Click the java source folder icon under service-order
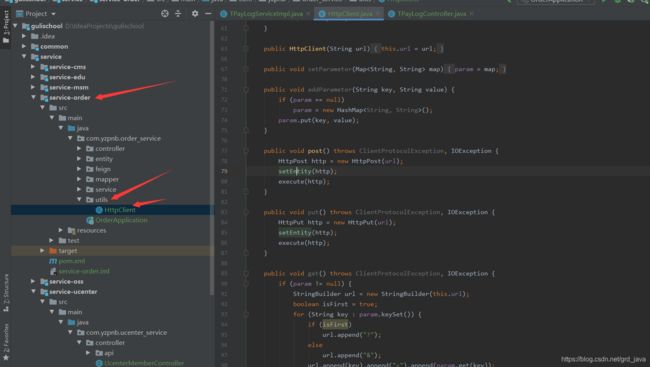650x367 pixels. [72, 128]
